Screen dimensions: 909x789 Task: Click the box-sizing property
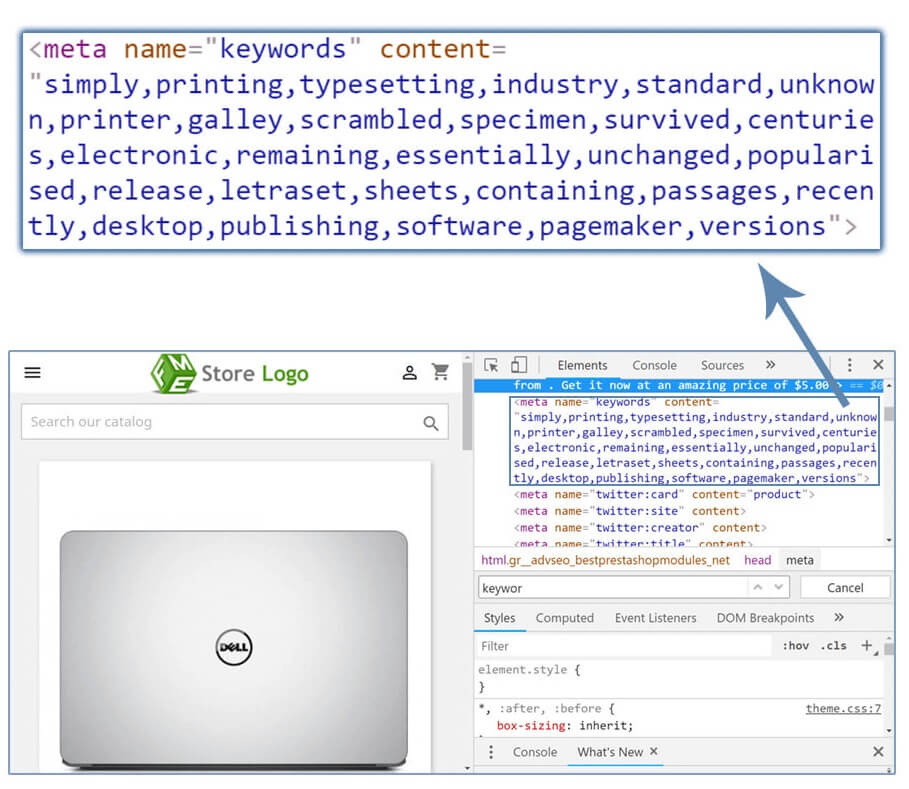click(x=530, y=726)
